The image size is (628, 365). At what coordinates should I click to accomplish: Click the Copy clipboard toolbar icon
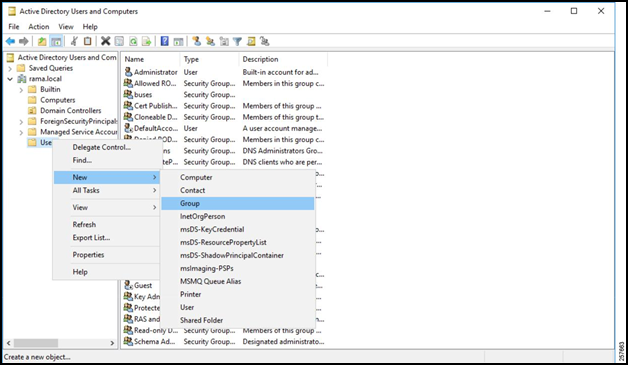coord(88,41)
